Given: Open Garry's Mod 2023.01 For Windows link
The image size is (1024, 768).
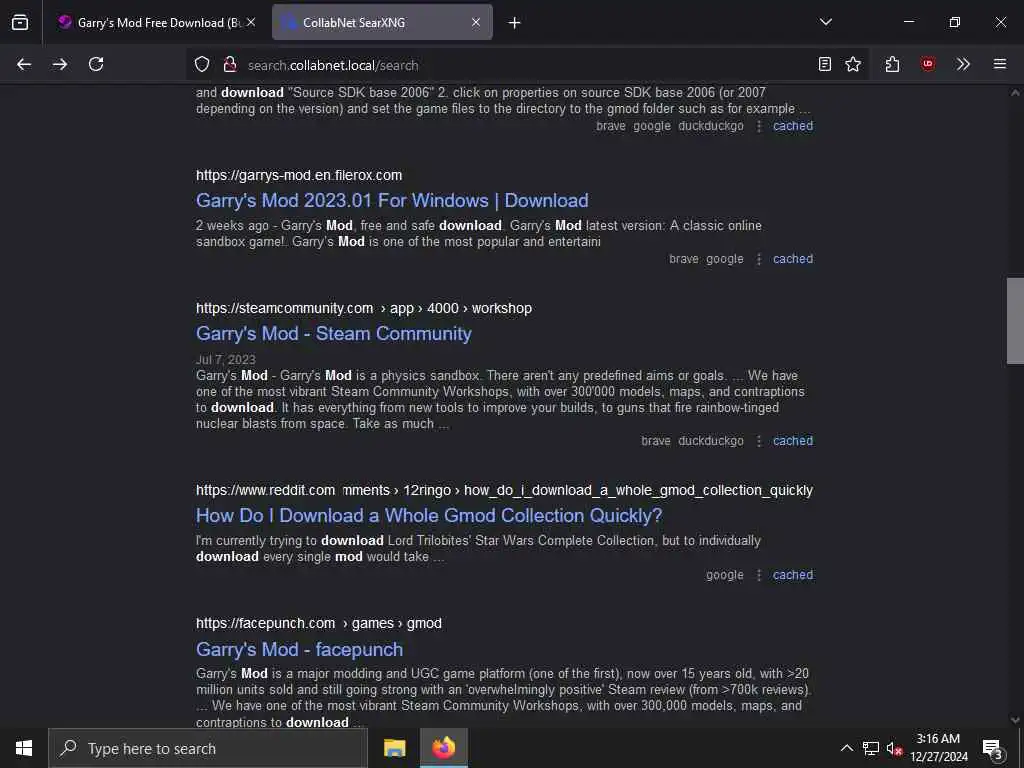Looking at the screenshot, I should point(392,200).
